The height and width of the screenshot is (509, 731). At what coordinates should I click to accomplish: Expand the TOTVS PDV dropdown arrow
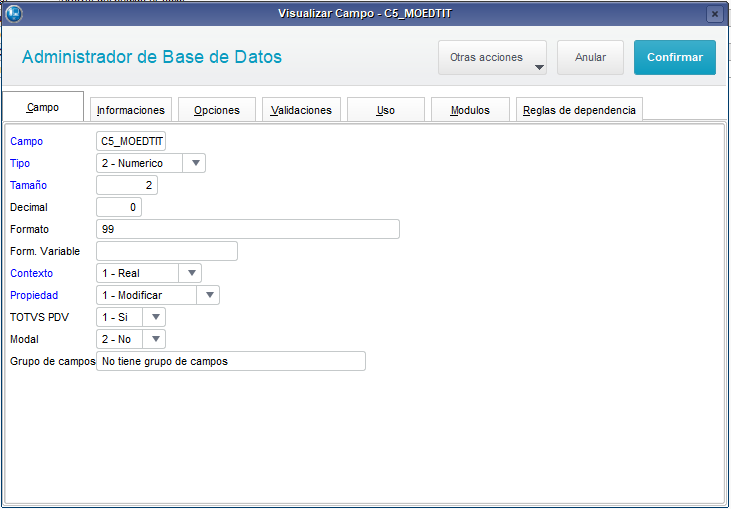[x=156, y=317]
